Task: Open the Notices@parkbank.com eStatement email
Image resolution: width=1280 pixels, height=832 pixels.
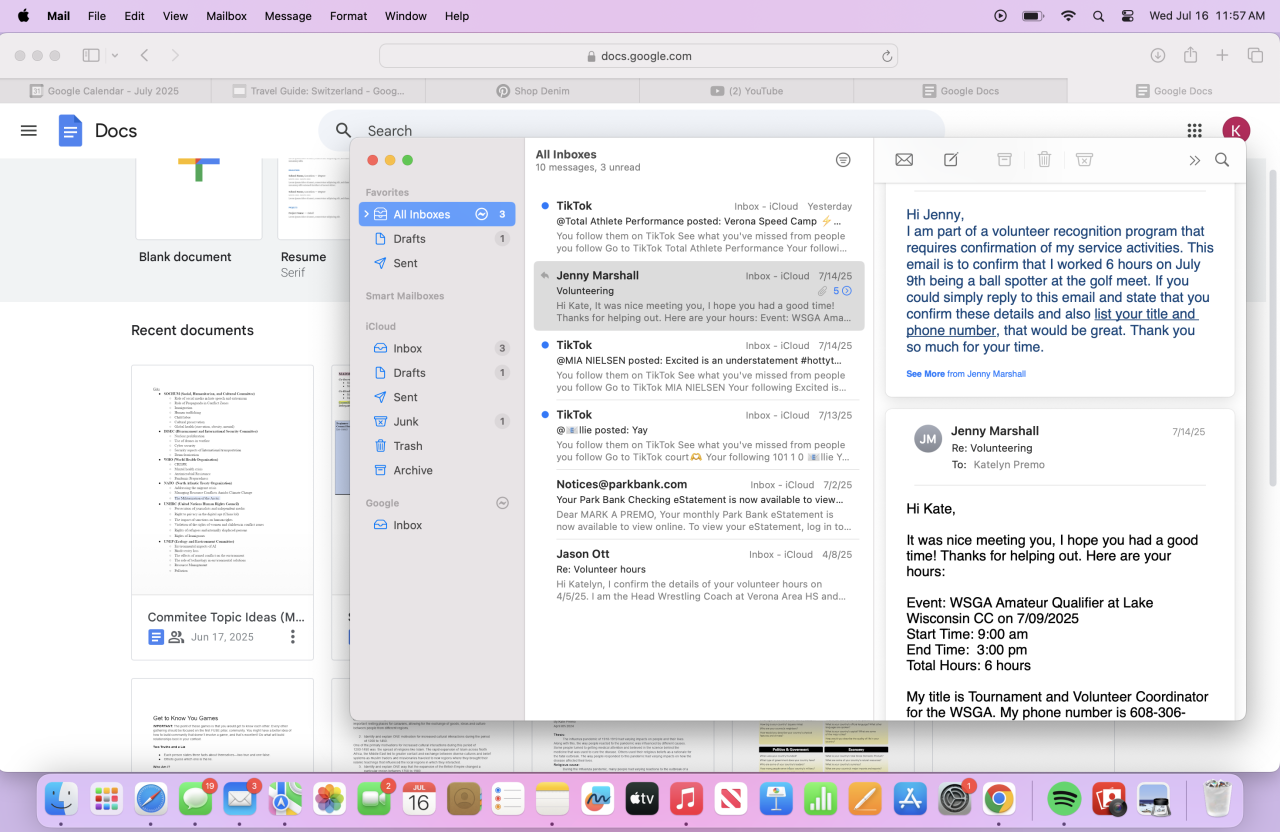Action: [699, 504]
